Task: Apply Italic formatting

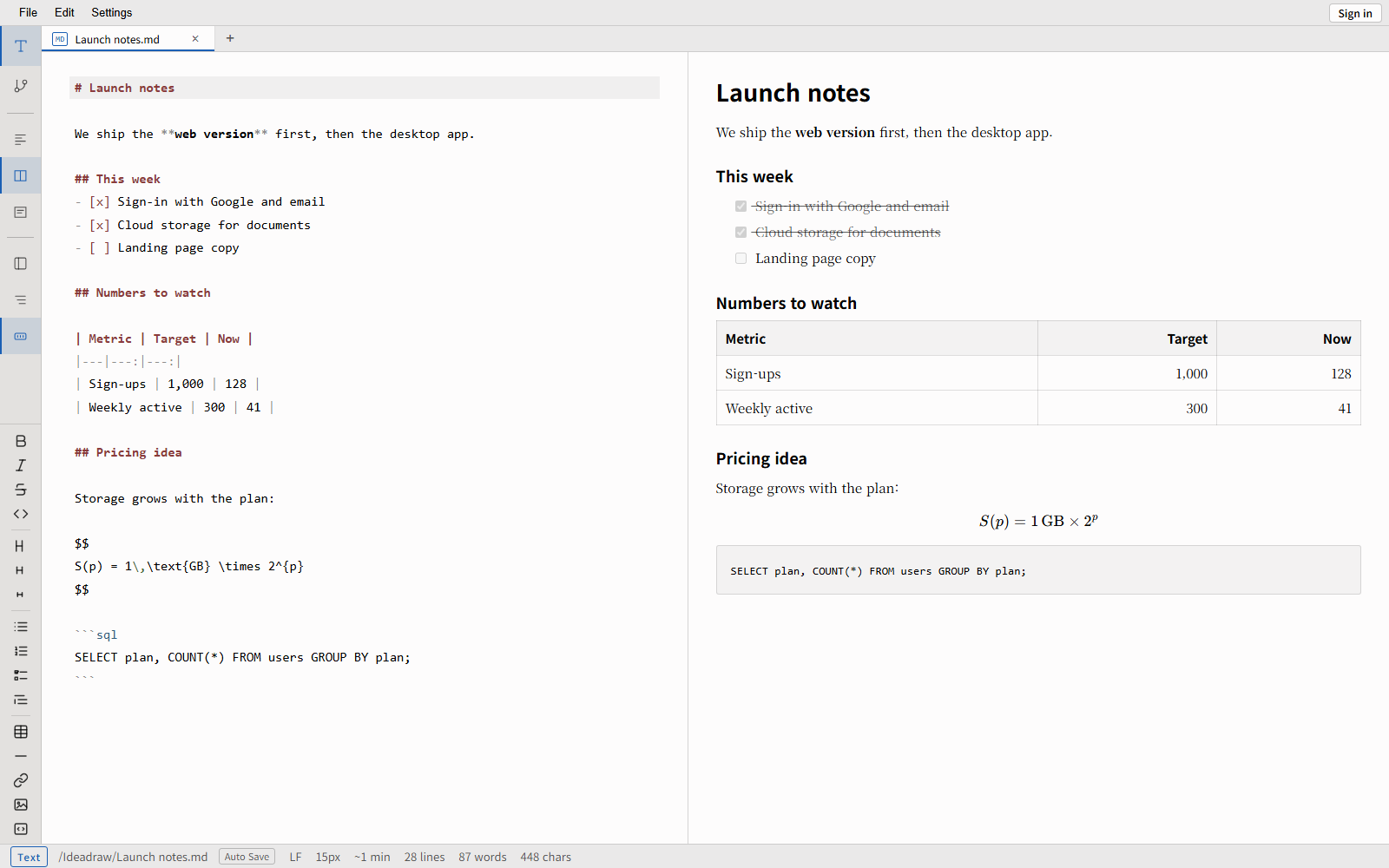Action: [x=21, y=465]
